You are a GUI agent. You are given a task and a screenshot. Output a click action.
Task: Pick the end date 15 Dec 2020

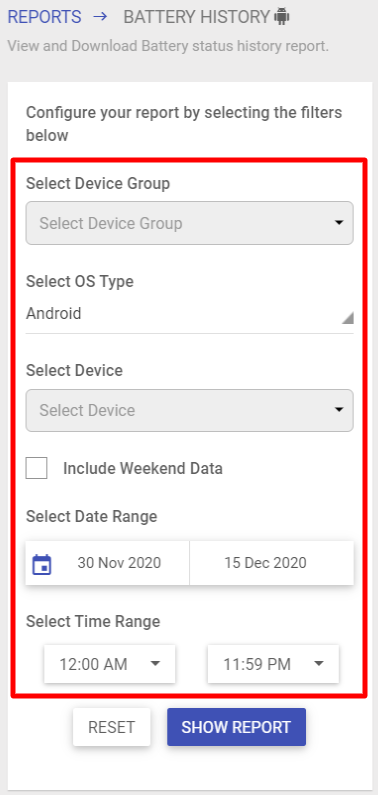pos(266,563)
